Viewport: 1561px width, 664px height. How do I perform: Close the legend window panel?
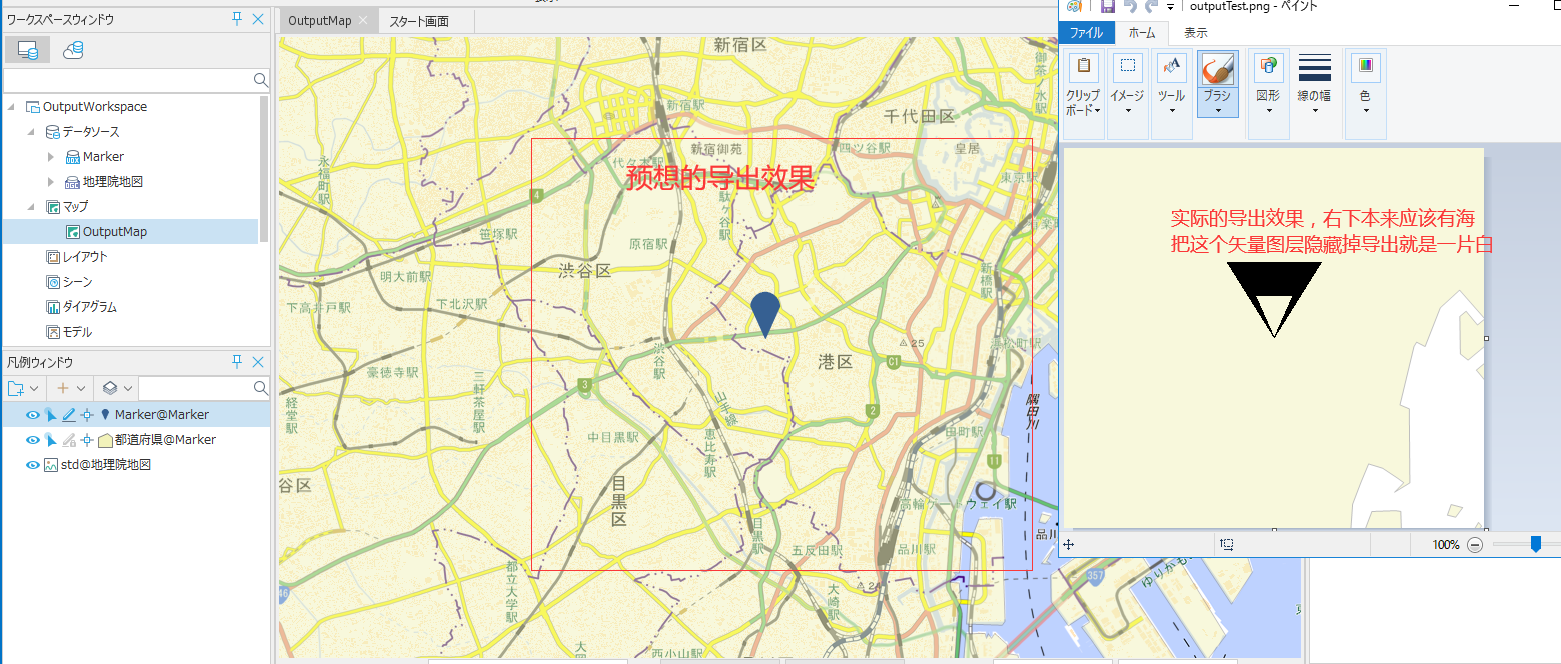click(258, 362)
